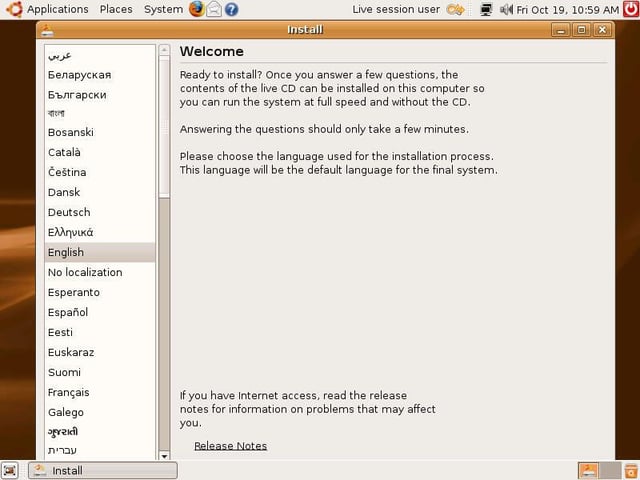Click the Install window title bar icon
This screenshot has width=640, height=480.
[47, 30]
